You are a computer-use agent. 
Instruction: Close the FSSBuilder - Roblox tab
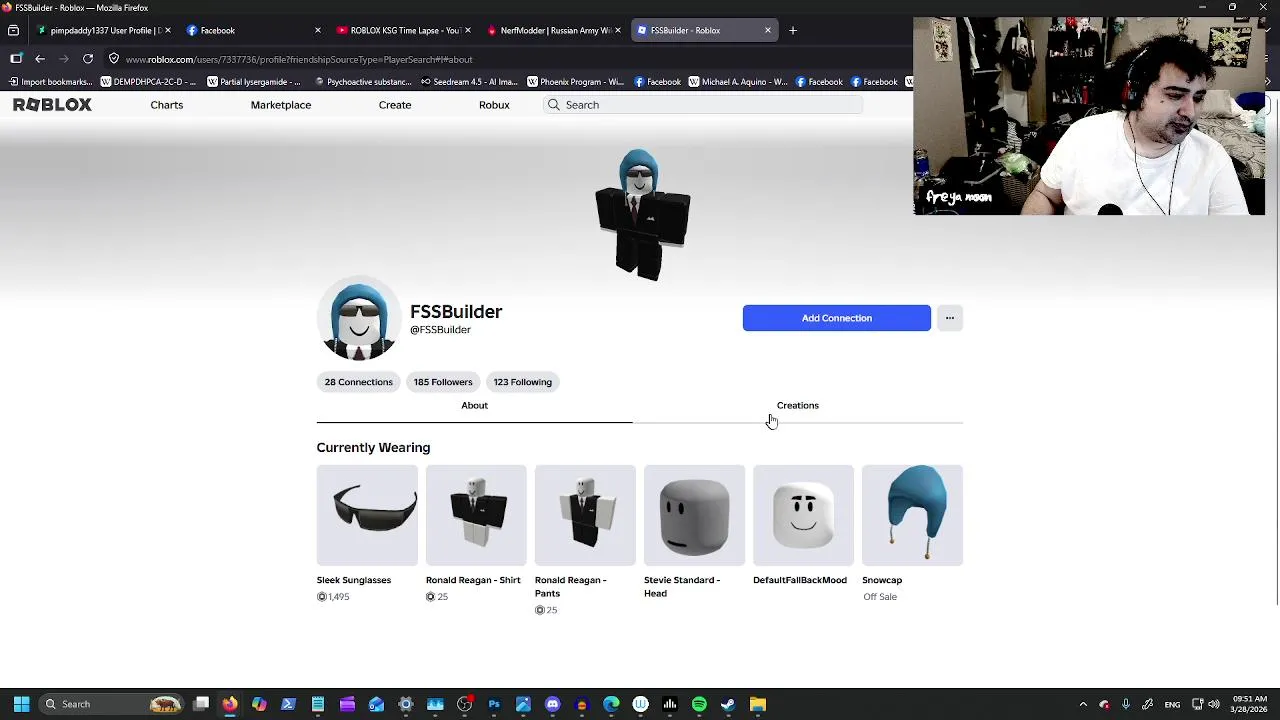768,30
